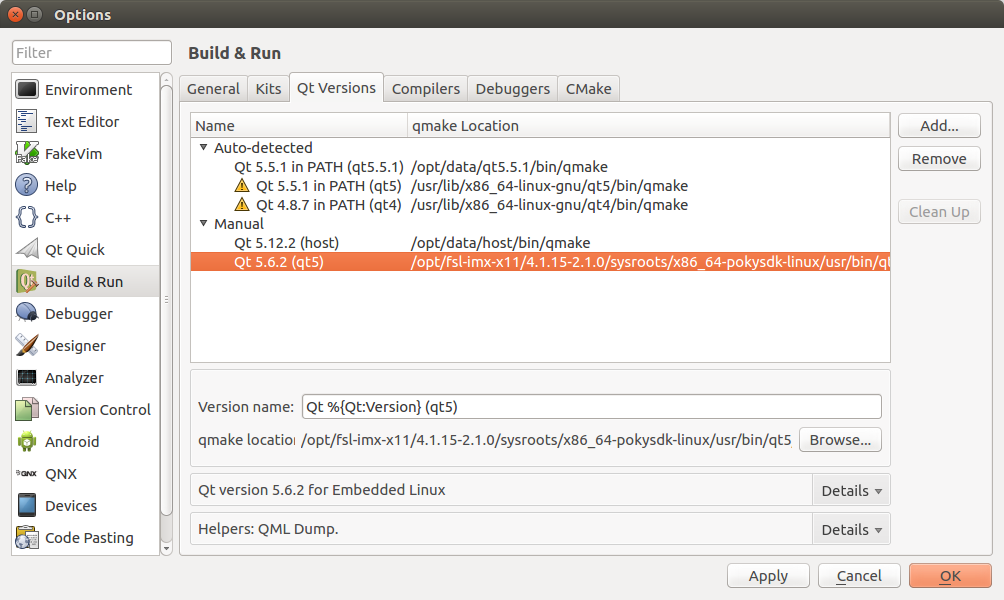Click warning icon beside Qt 4.8.7 entry
This screenshot has width=1004, height=600.
pyautogui.click(x=242, y=205)
